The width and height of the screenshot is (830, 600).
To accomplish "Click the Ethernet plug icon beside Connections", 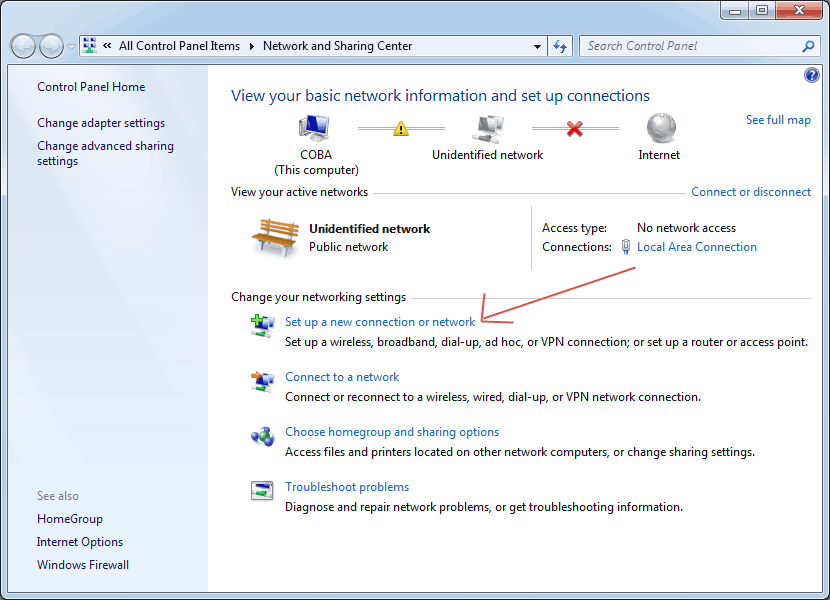I will click(x=626, y=247).
